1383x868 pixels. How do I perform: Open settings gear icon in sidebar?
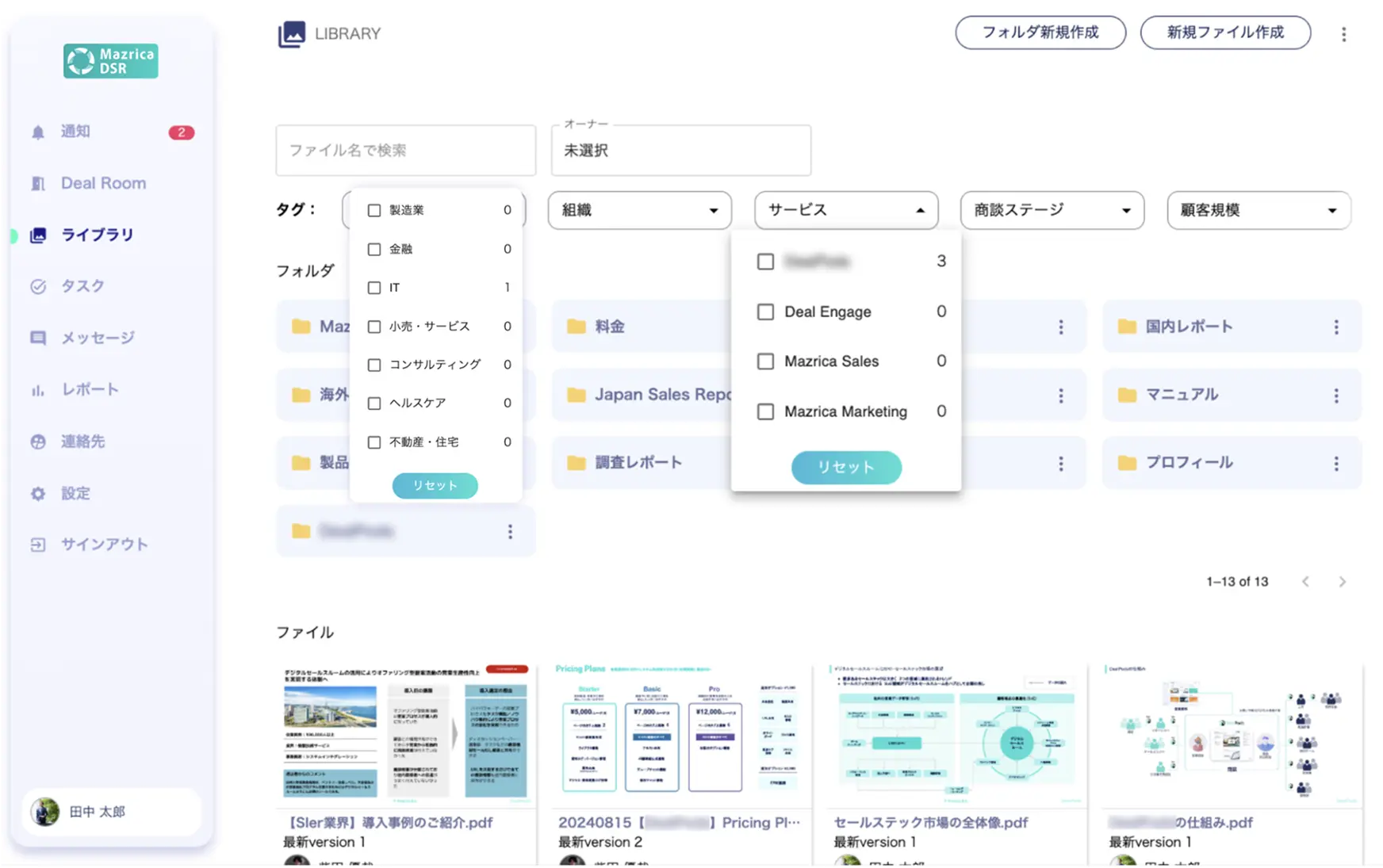tap(38, 494)
